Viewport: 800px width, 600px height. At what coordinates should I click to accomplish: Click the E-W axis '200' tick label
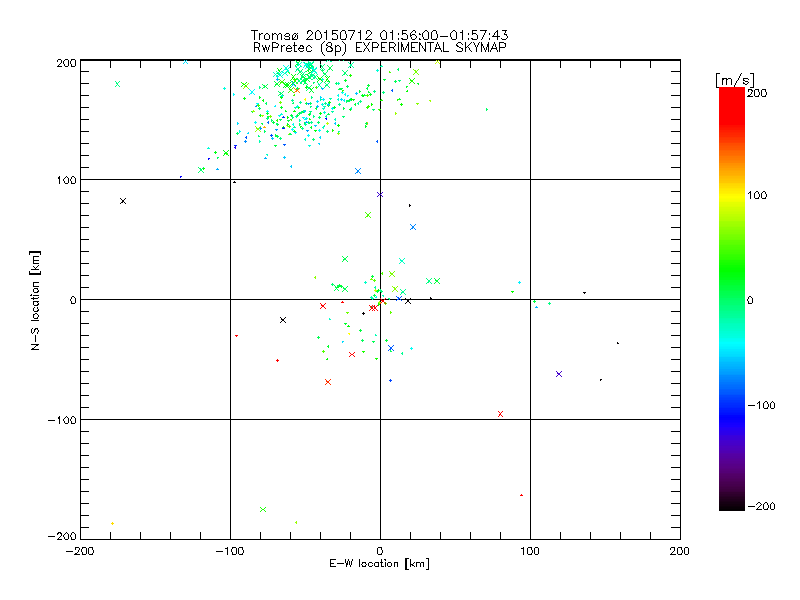(x=680, y=551)
